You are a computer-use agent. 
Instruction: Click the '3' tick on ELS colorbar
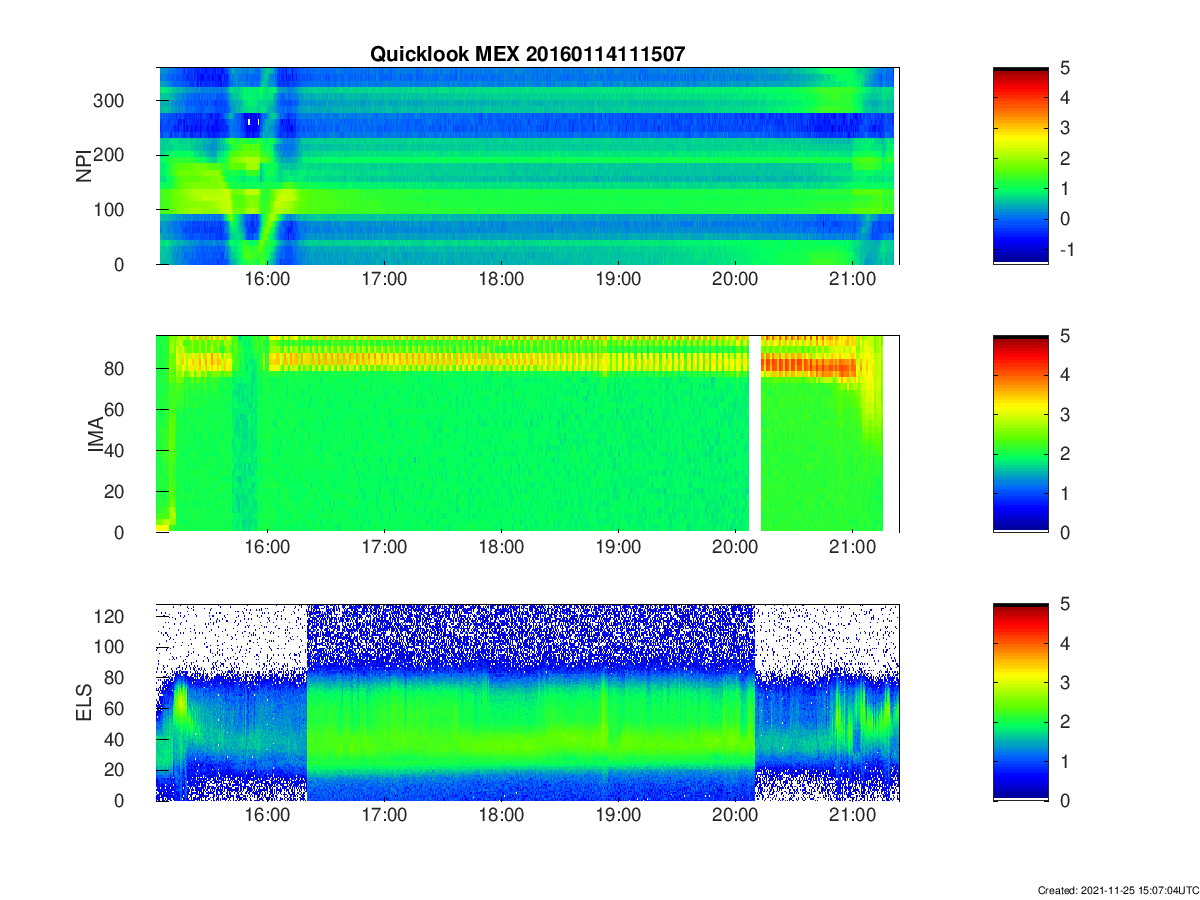[x=1066, y=683]
